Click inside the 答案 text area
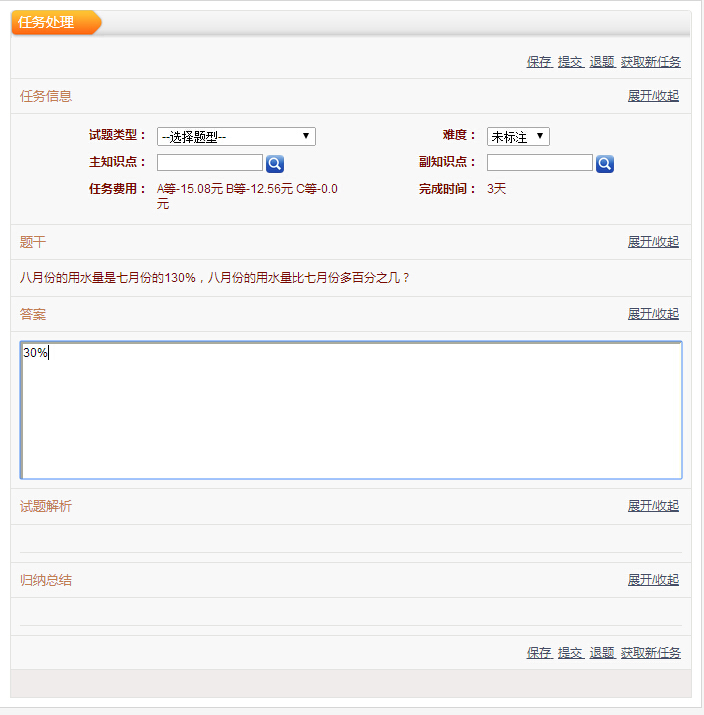Image resolution: width=704 pixels, height=715 pixels. coord(351,410)
